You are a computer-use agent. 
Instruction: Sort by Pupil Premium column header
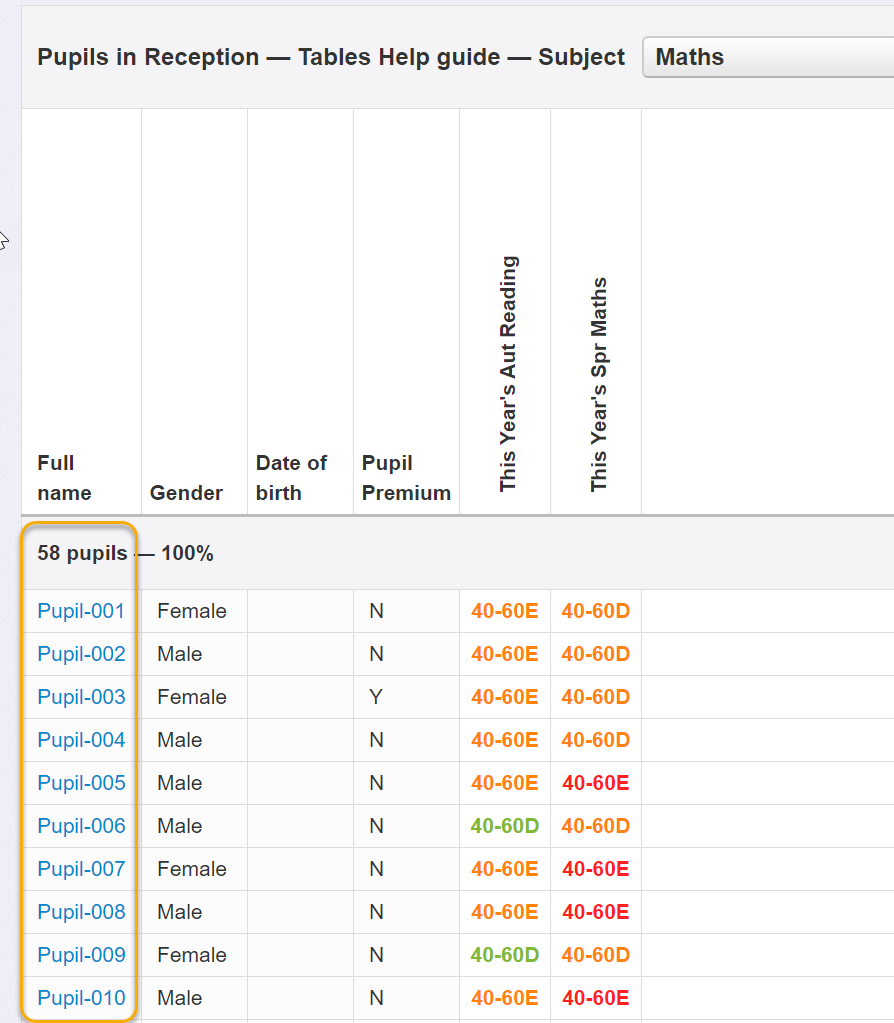(406, 478)
